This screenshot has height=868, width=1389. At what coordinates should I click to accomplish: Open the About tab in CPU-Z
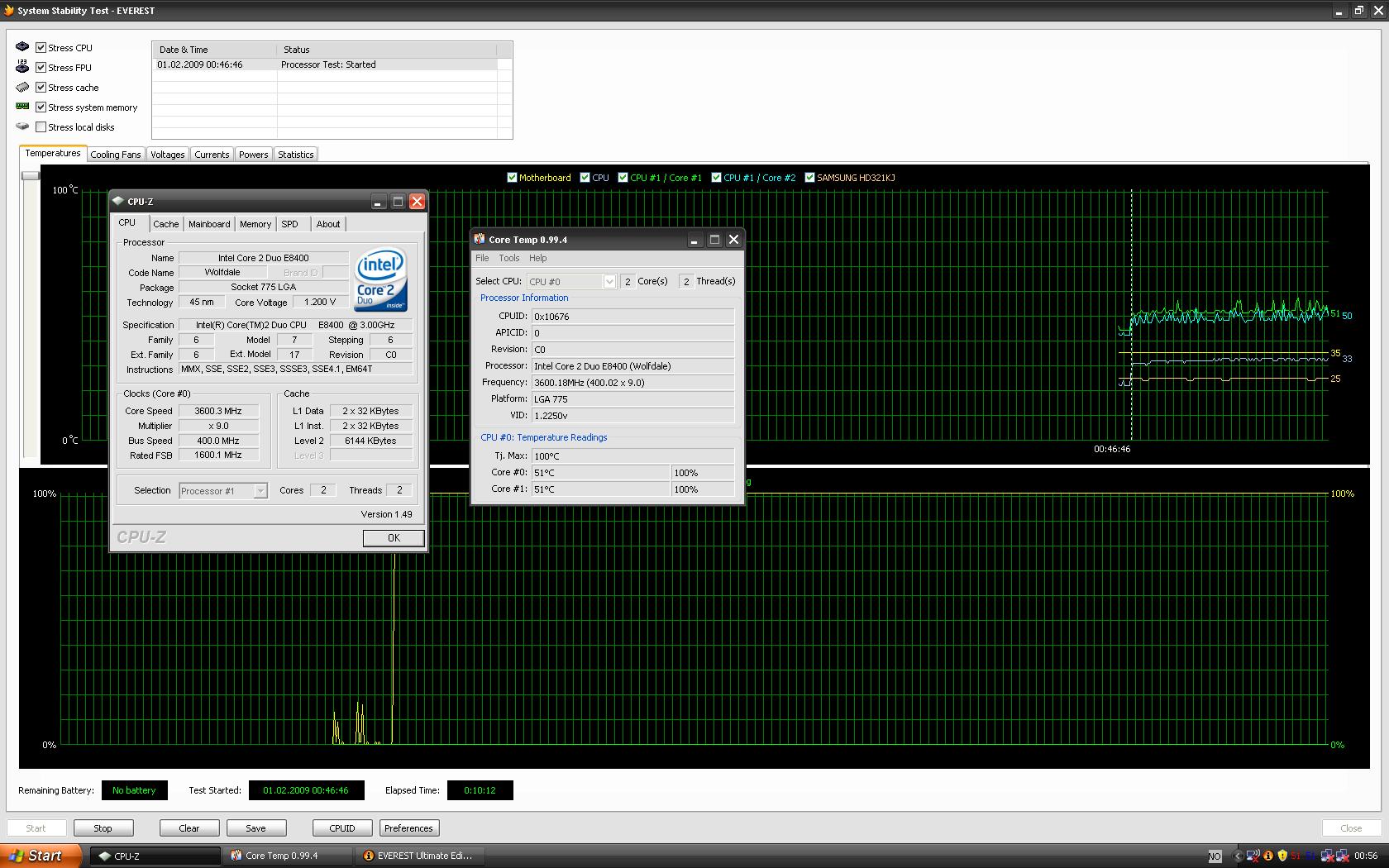[328, 224]
